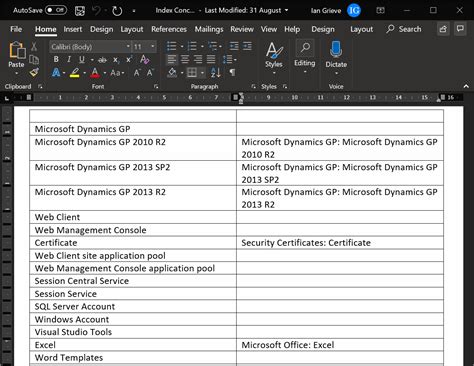Toggle Italic formatting
The image size is (474, 366).
pyautogui.click(x=69, y=59)
